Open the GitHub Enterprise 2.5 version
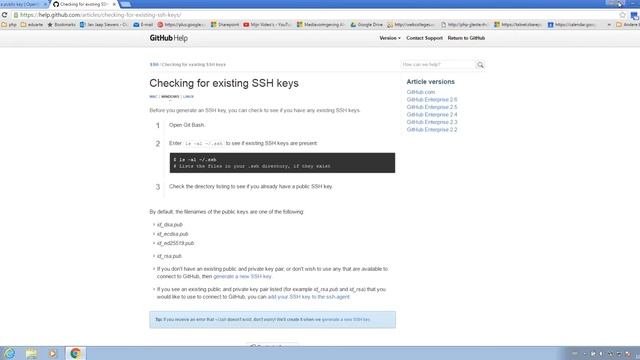 pyautogui.click(x=432, y=107)
